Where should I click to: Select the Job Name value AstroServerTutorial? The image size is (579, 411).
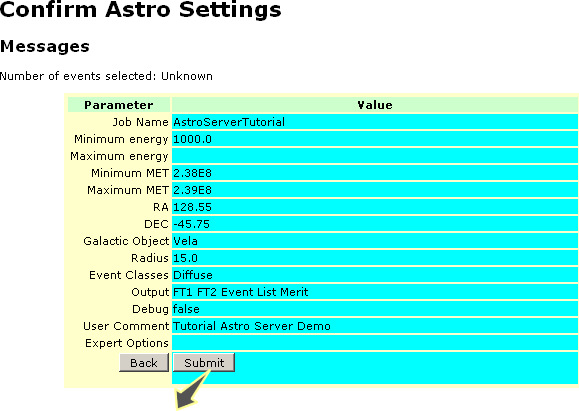(x=229, y=122)
